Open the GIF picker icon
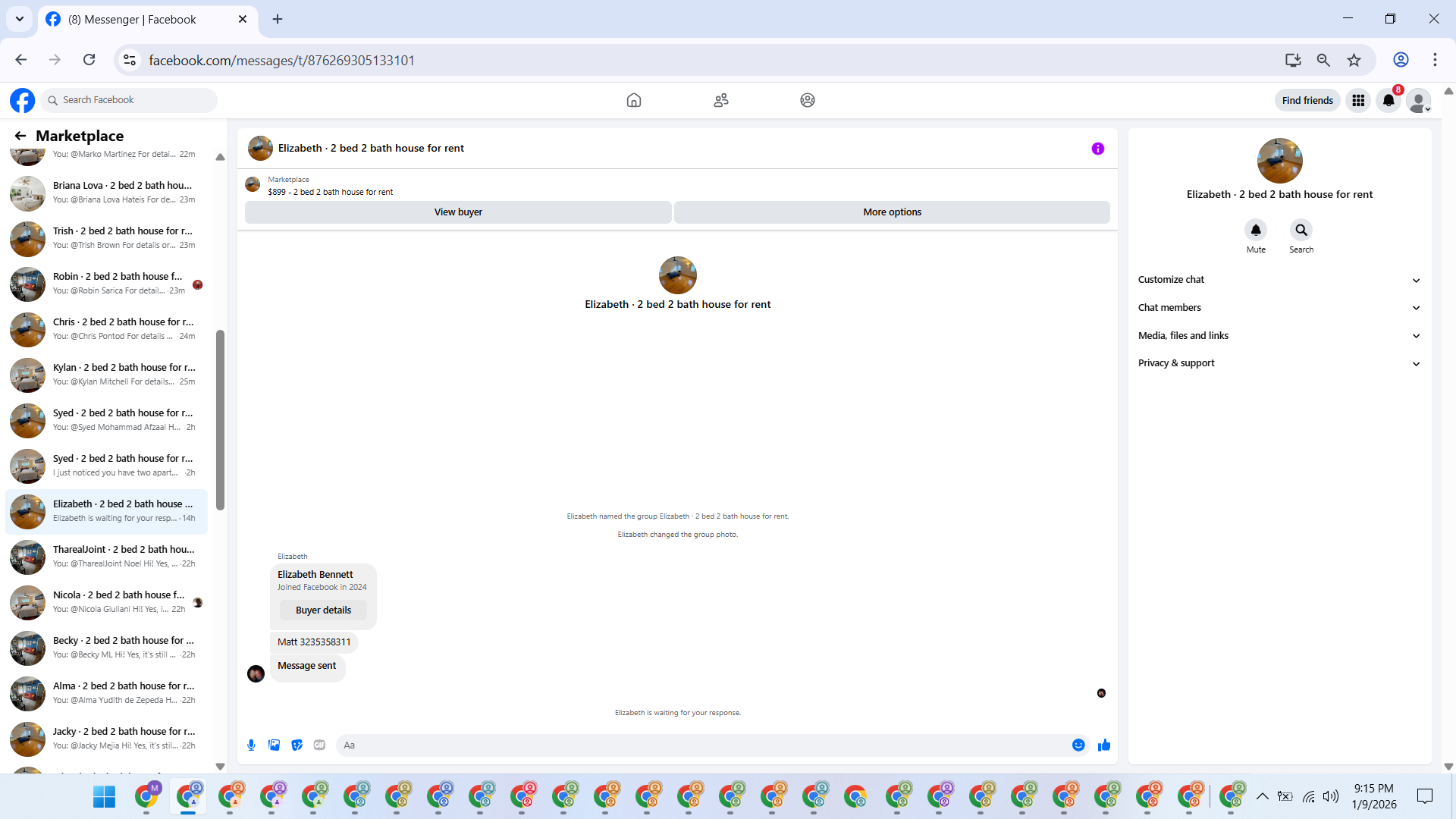1456x819 pixels. click(319, 745)
